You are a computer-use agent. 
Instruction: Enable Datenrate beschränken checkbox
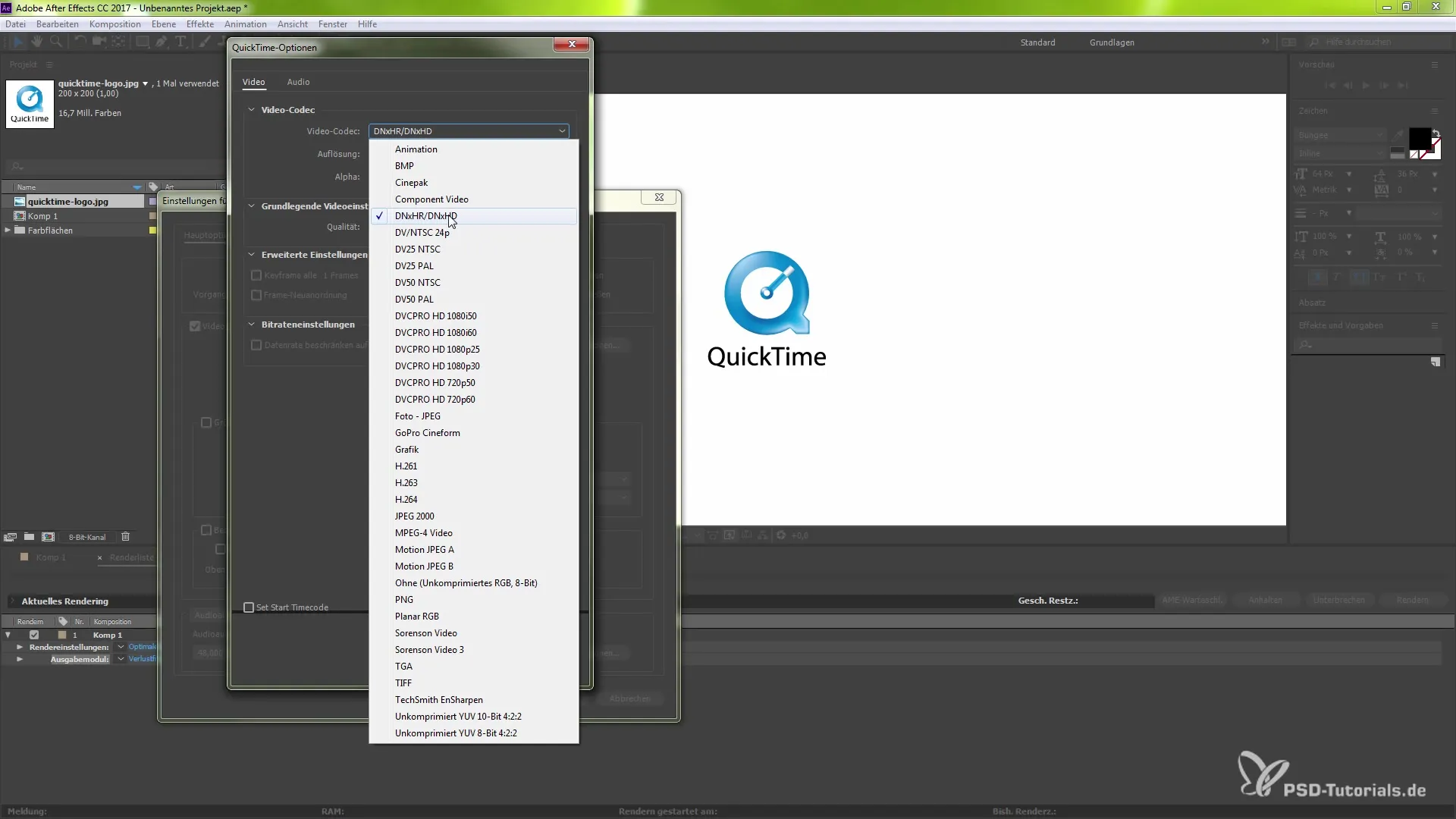256,345
